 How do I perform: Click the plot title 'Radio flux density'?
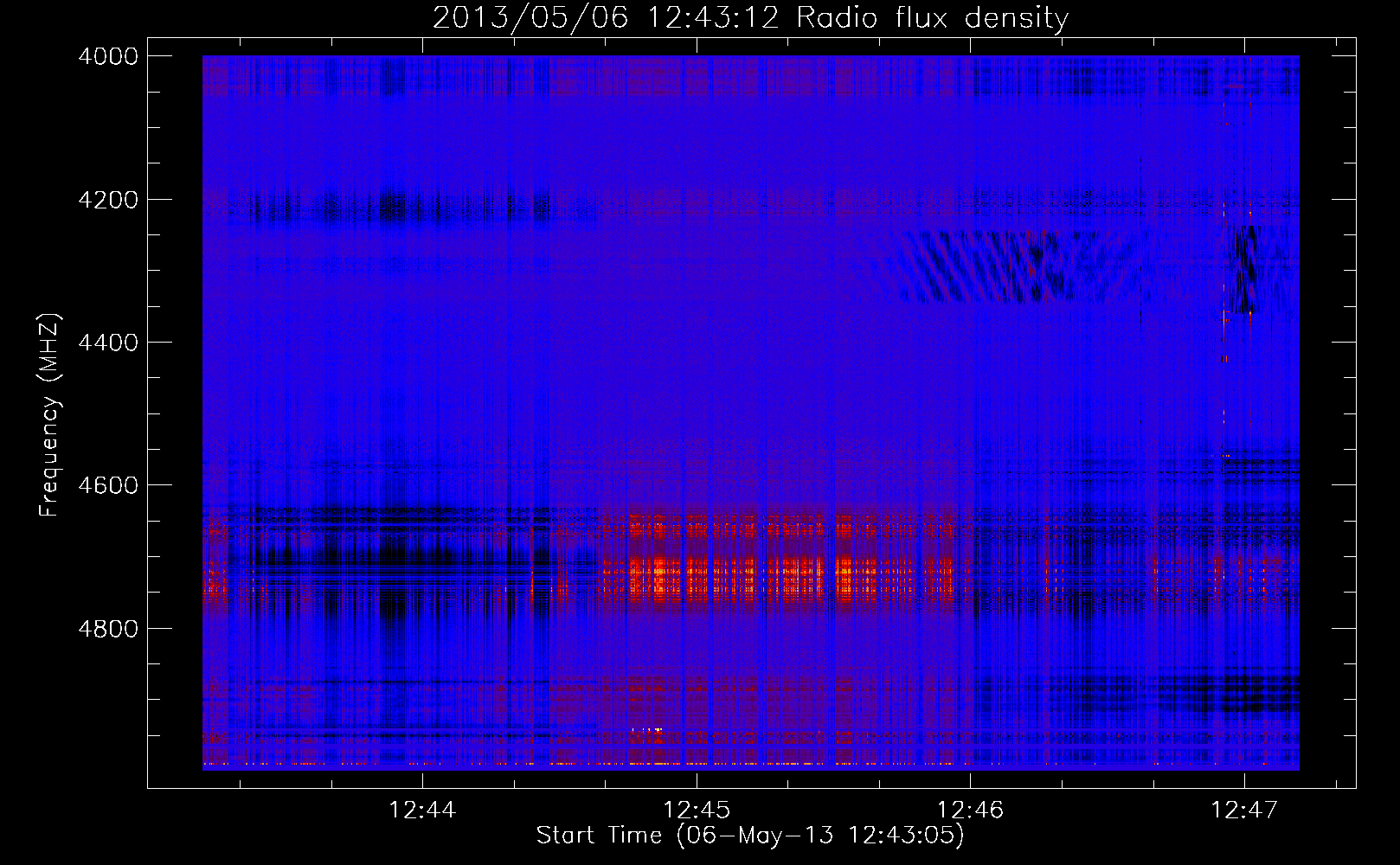(x=933, y=18)
